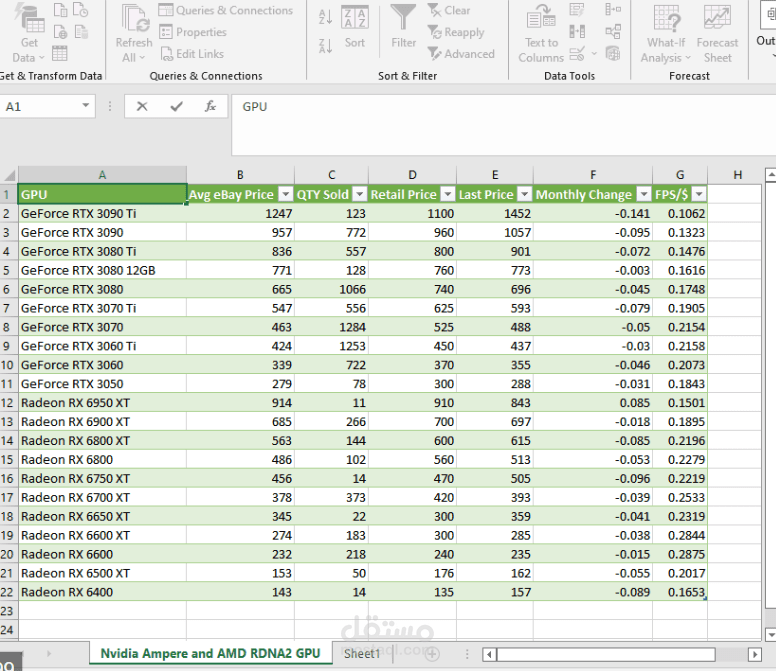Screen dimensions: 776x671
Task: Click the formula bar showing GPU
Action: point(504,125)
